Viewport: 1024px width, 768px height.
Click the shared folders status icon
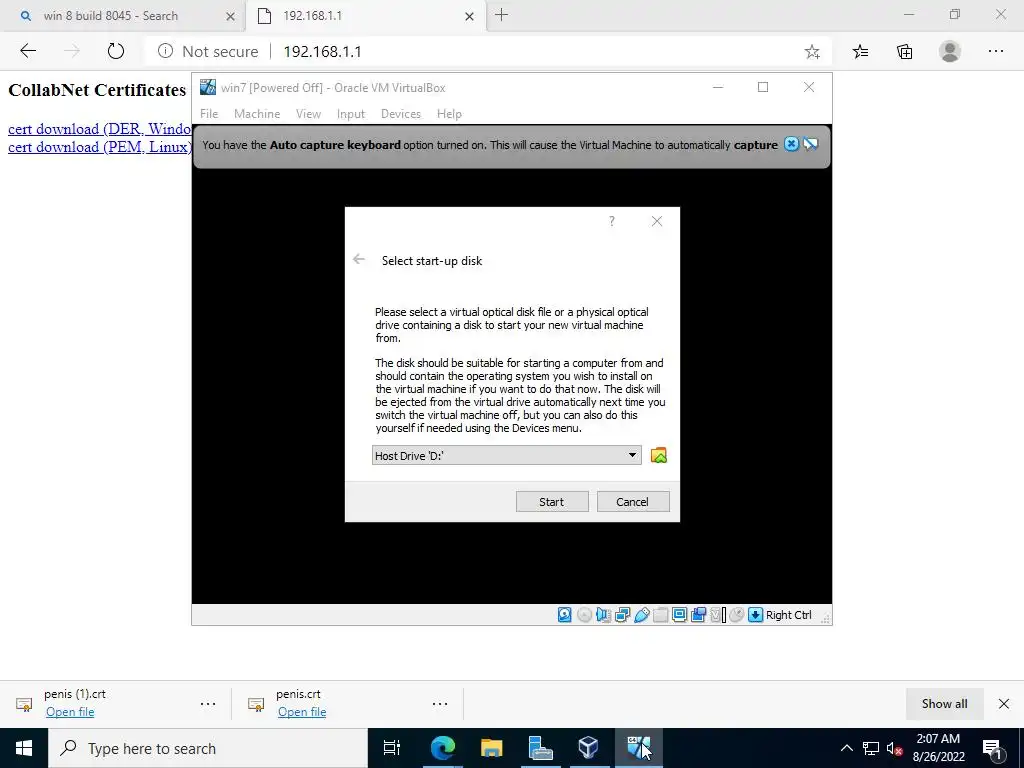[660, 615]
